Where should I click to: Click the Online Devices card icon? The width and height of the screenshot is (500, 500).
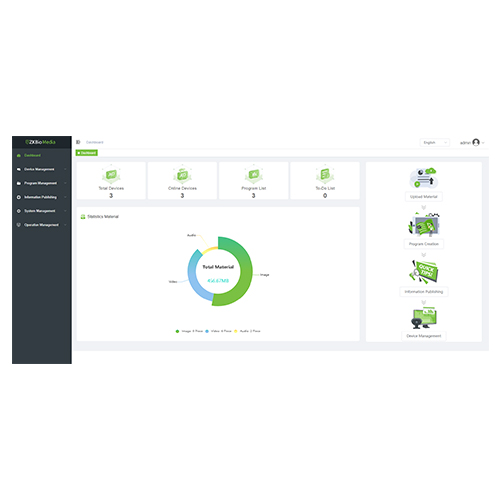click(182, 174)
